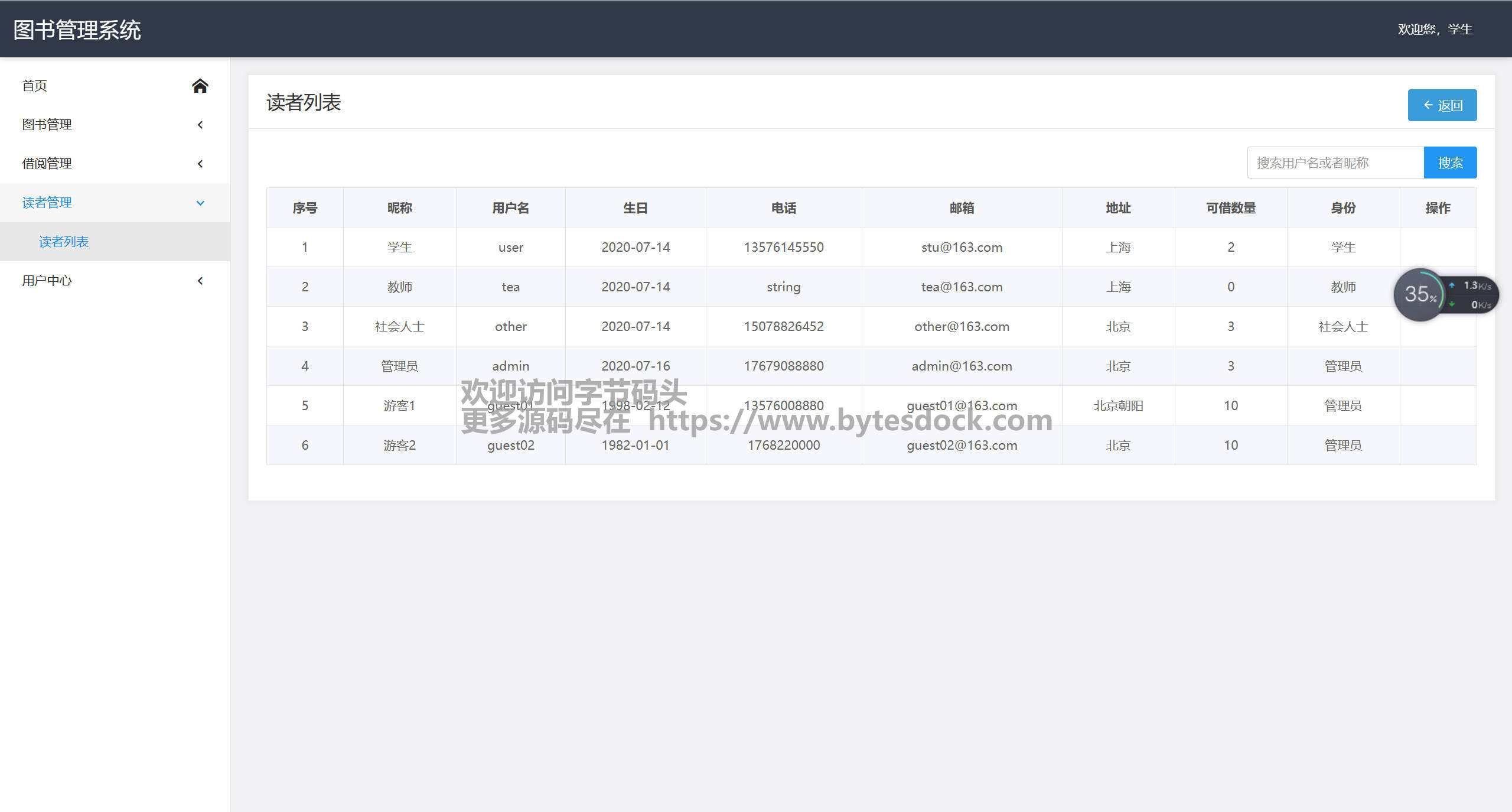
Task: Click the back arrow on 返回 button
Action: click(x=1428, y=105)
